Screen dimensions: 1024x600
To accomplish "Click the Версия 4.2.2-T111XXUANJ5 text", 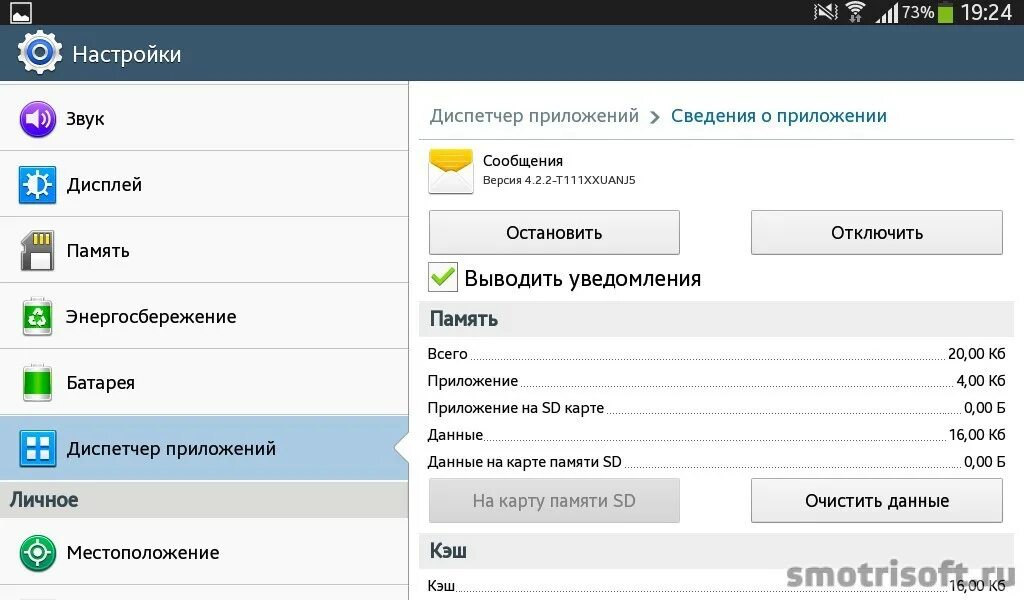I will click(559, 180).
